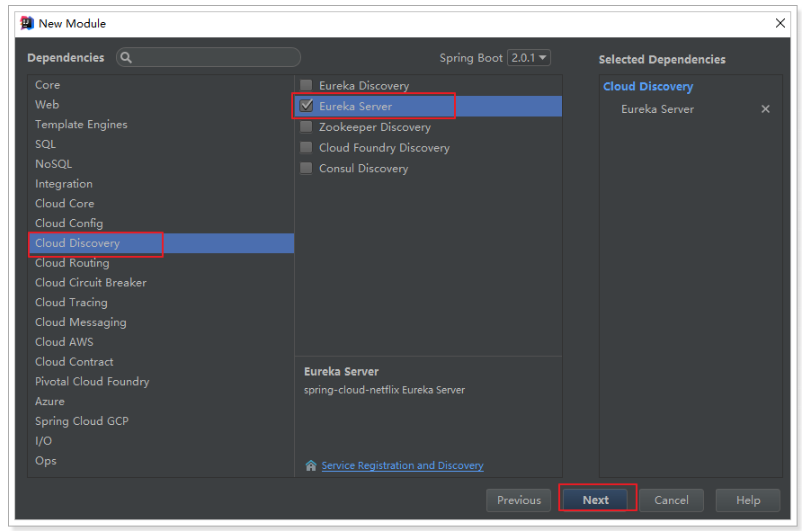
Task: Click Eureka Server under Selected Dependencies
Action: click(x=657, y=109)
